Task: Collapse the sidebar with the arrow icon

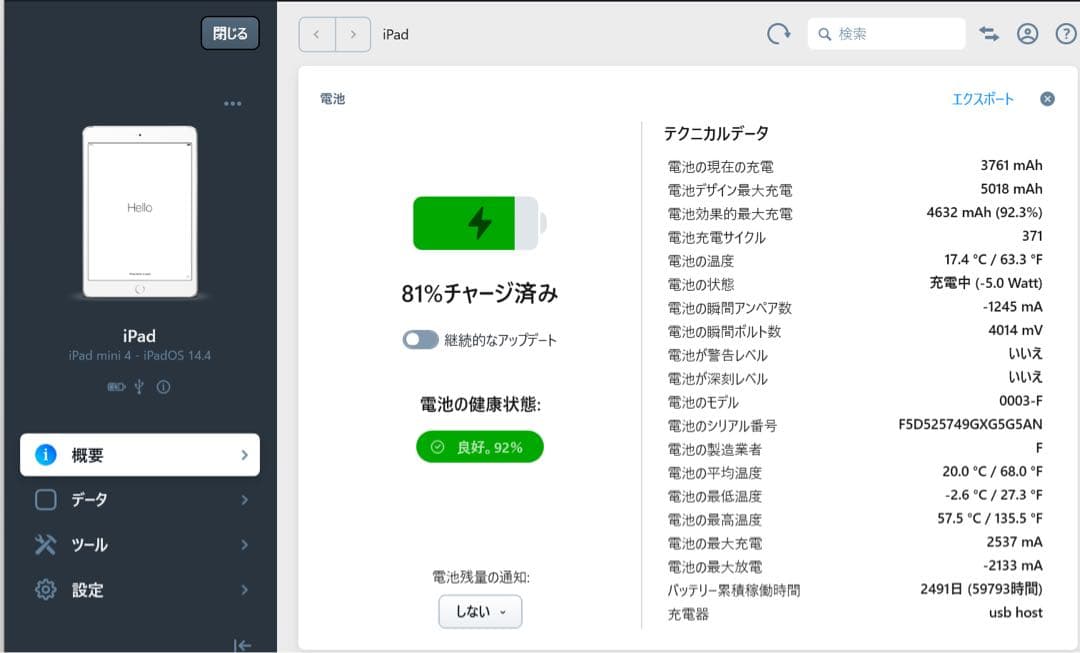Action: 242,645
